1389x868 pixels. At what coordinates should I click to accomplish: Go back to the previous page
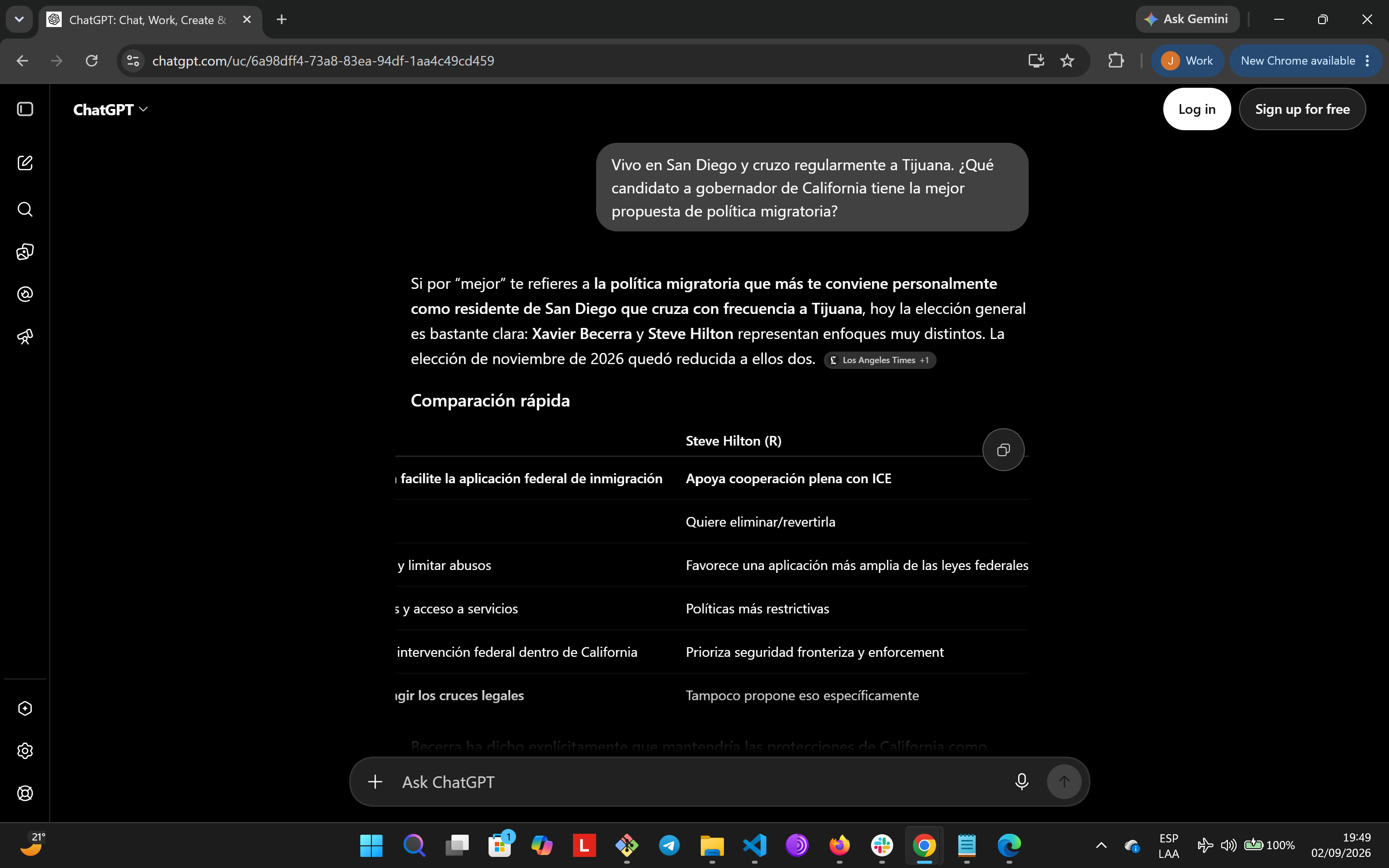point(22,61)
